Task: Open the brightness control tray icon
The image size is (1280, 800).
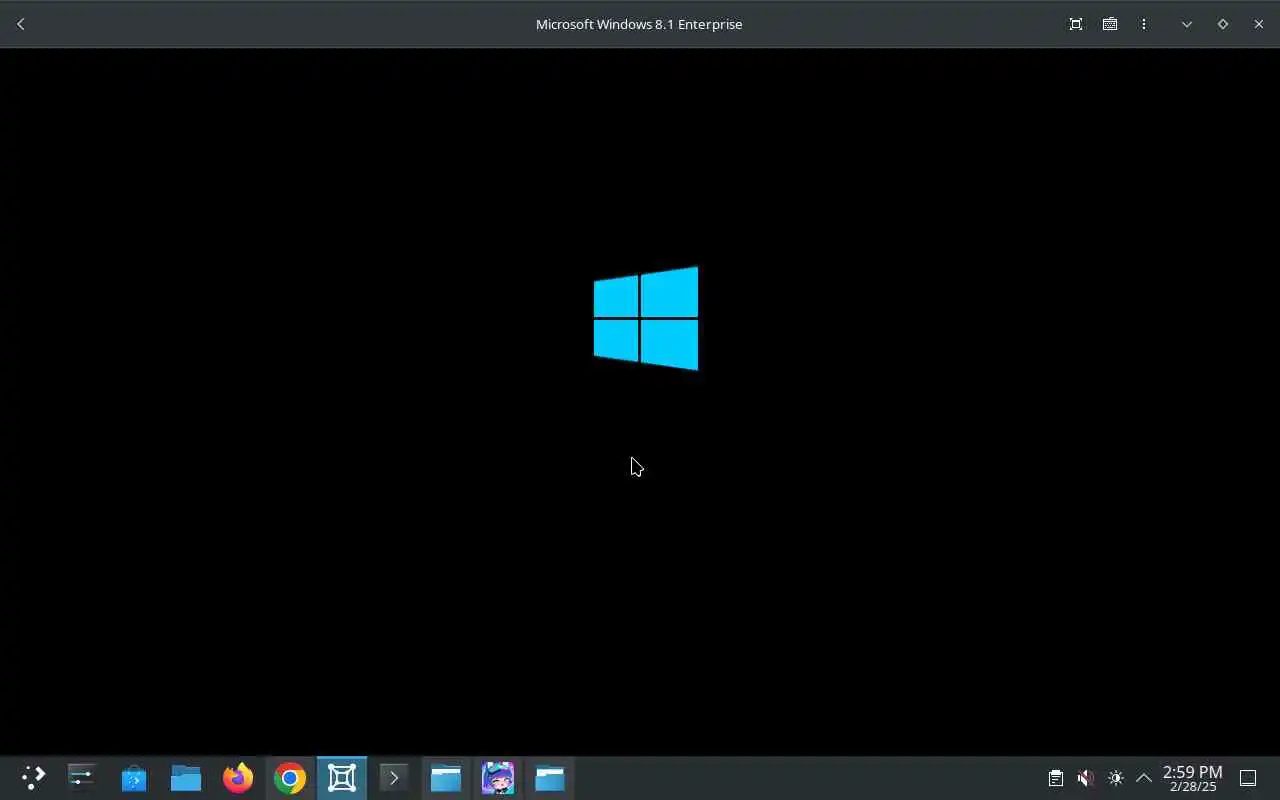Action: click(1116, 778)
